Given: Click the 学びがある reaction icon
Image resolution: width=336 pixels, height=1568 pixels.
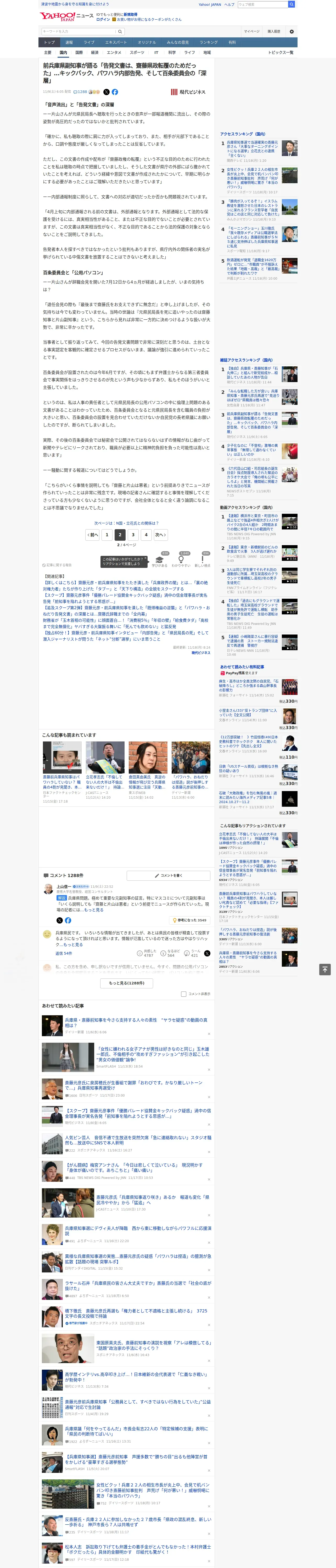Looking at the screenshot, I should tap(160, 560).
